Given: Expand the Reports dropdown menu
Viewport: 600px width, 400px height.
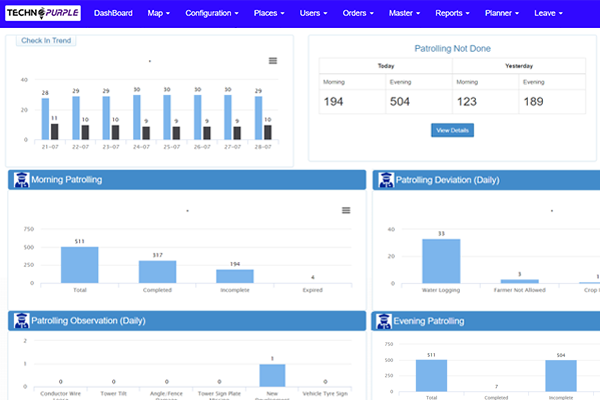Looking at the screenshot, I should pos(452,13).
